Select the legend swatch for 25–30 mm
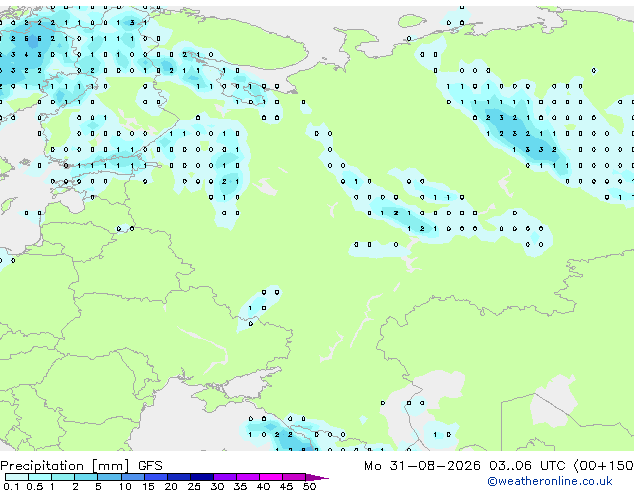The height and width of the screenshot is (490, 634). point(202,477)
